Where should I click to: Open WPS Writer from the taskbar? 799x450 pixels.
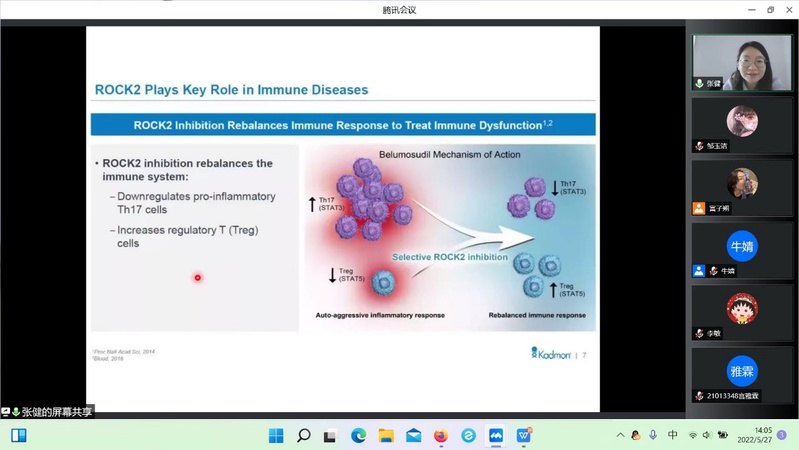click(523, 435)
